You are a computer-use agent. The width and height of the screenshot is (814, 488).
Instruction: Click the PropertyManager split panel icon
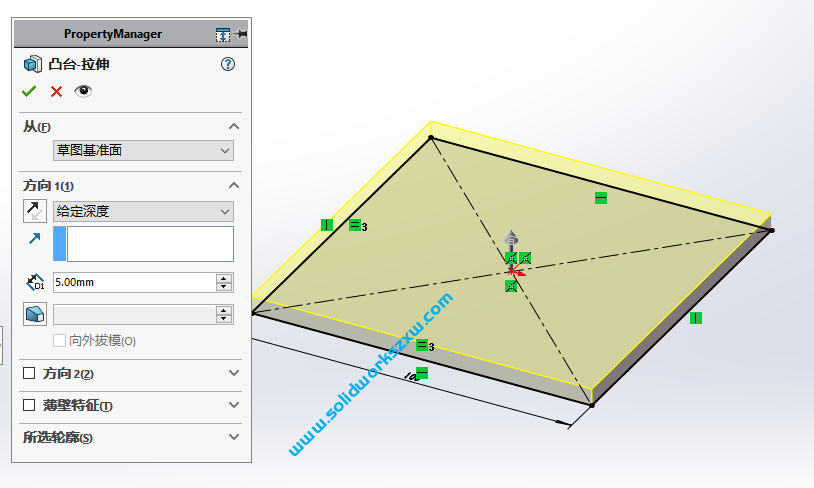222,34
